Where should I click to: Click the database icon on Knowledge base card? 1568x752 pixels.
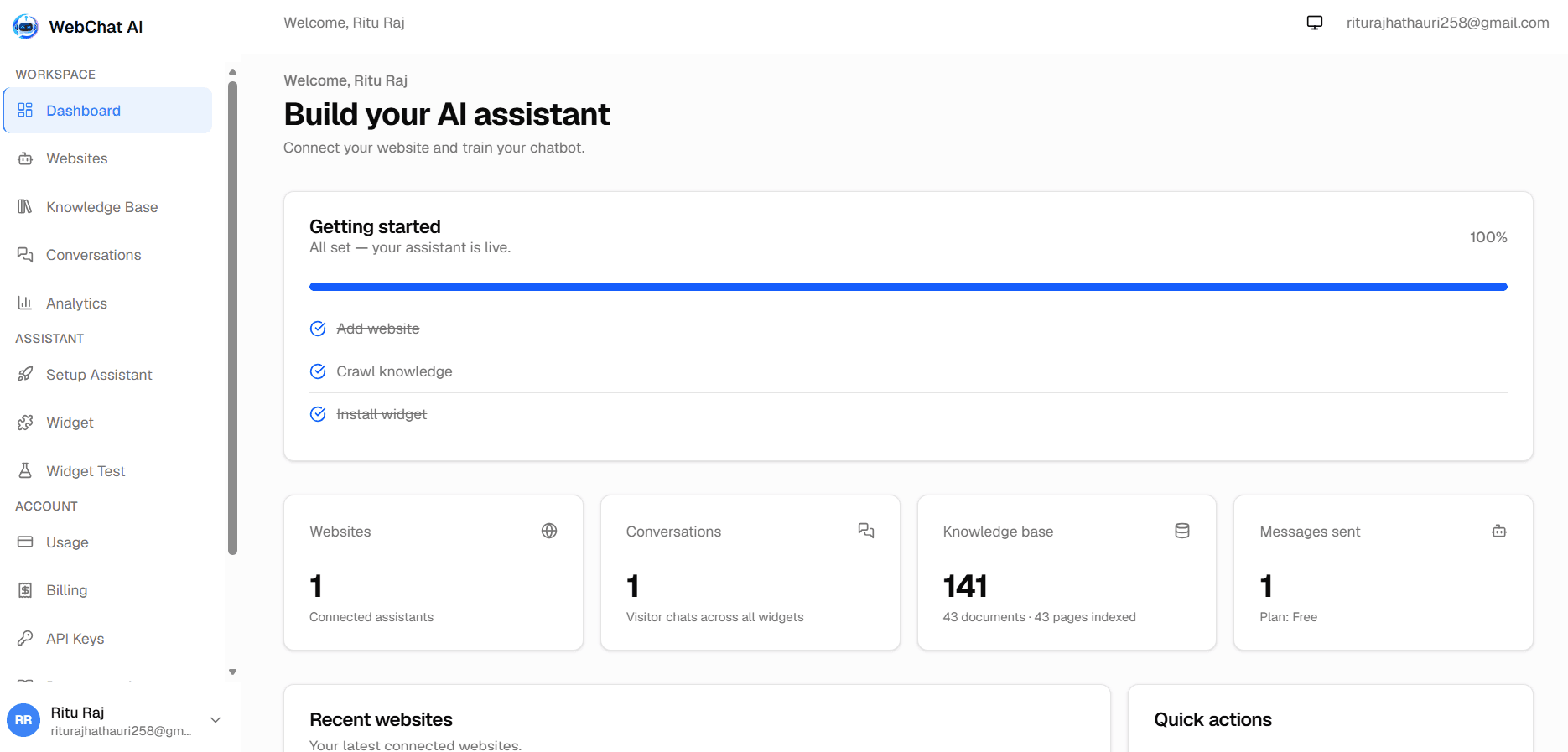pyautogui.click(x=1182, y=531)
